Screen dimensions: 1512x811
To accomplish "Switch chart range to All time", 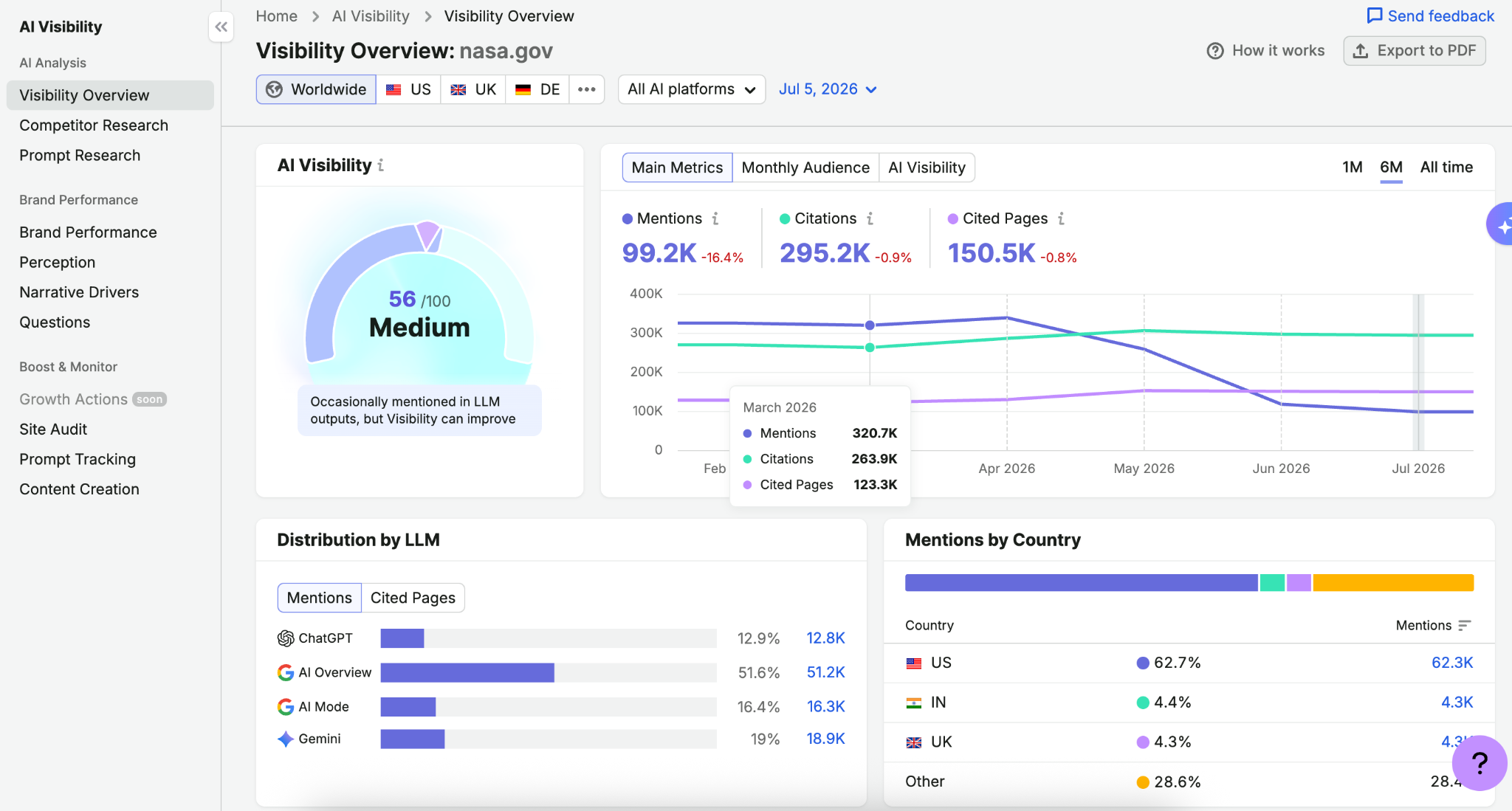I will point(1446,168).
